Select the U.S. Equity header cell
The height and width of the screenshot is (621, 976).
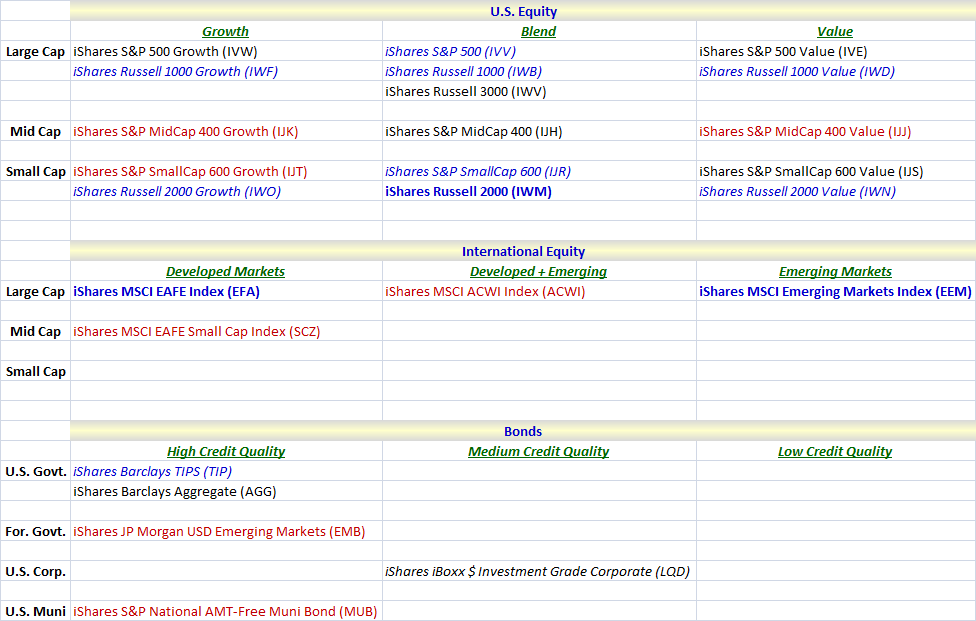pyautogui.click(x=523, y=11)
